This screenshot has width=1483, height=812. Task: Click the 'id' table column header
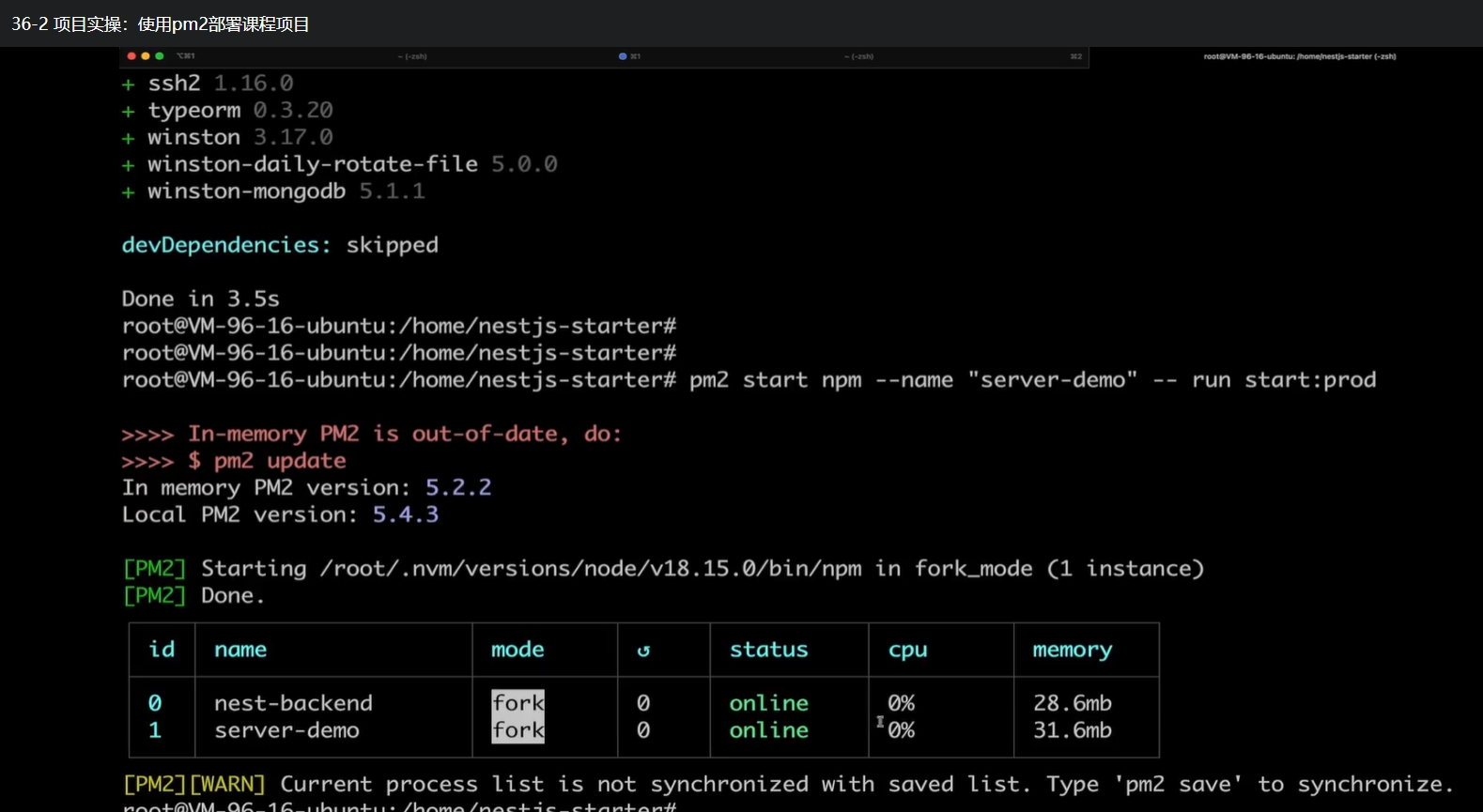click(x=162, y=650)
